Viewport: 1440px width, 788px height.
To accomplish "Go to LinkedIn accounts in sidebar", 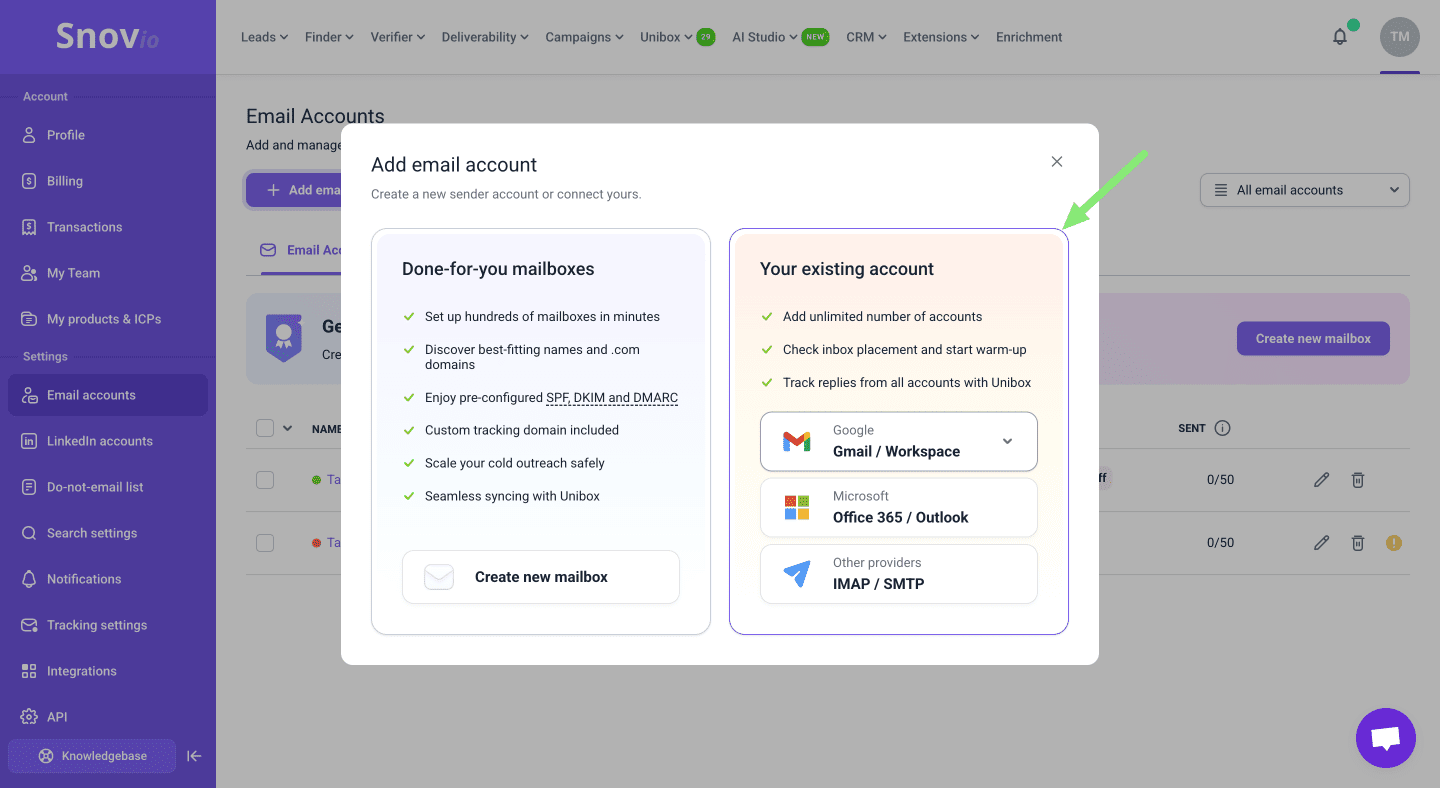I will click(x=99, y=441).
